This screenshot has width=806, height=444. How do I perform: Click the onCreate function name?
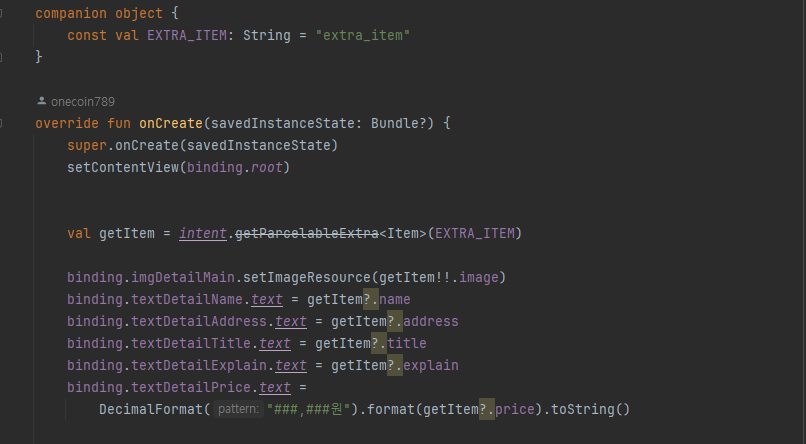(171, 123)
